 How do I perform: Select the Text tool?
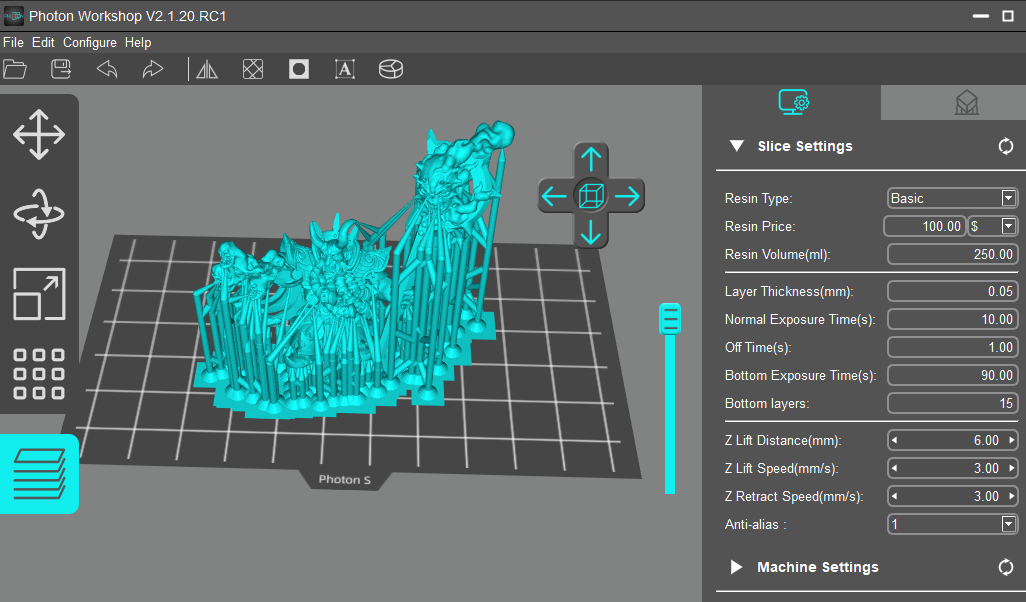[344, 69]
